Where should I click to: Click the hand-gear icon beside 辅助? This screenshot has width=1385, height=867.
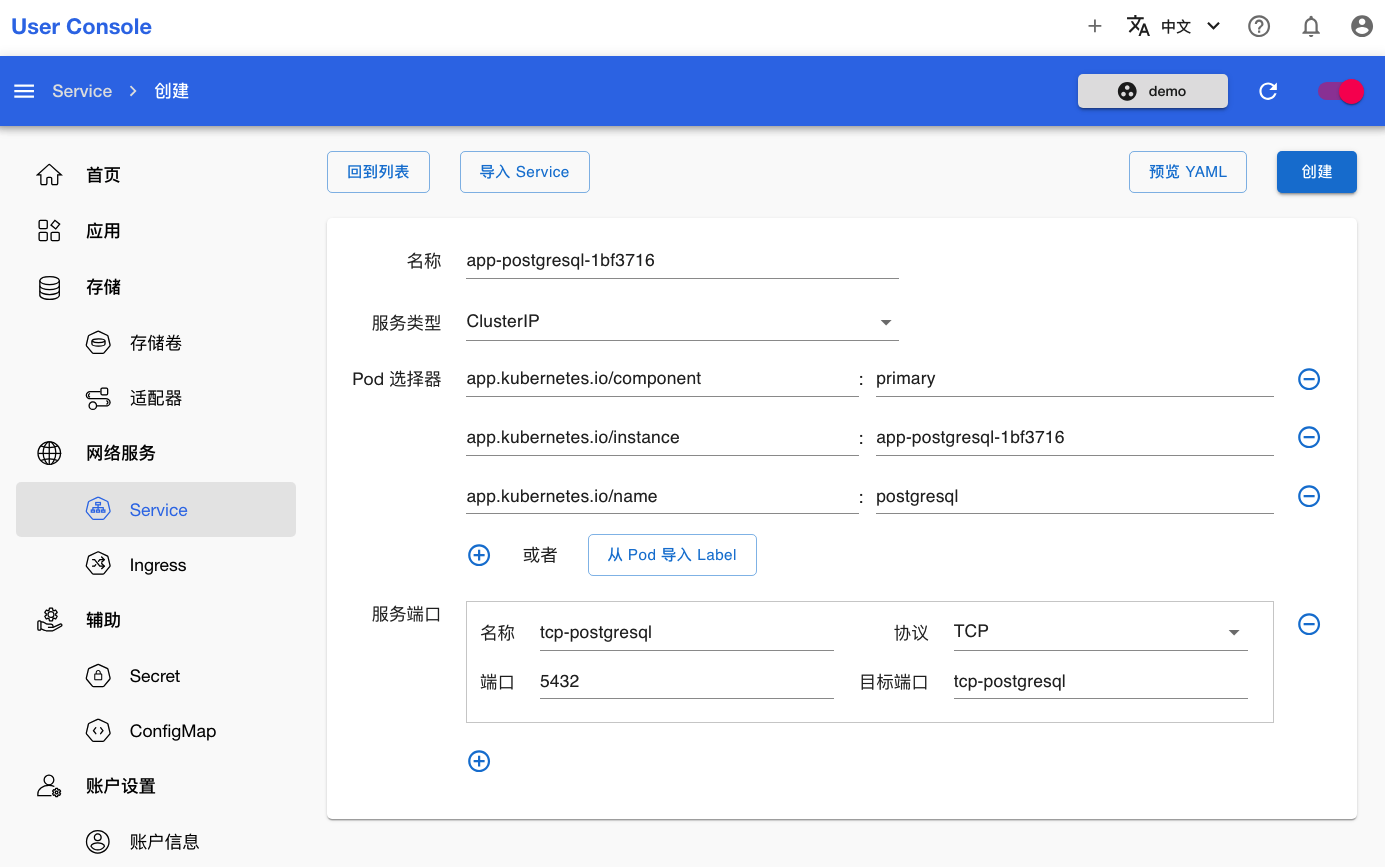click(49, 620)
